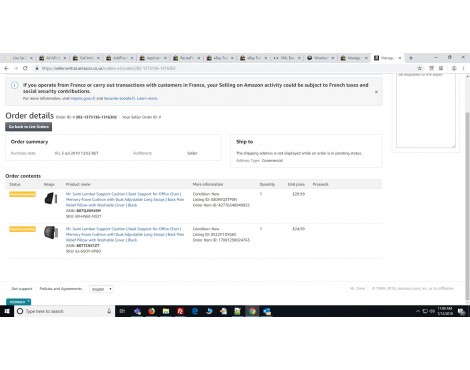Screen dimensions: 470x370
Task: Click the 'Get support' footer link
Action: pyautogui.click(x=22, y=289)
